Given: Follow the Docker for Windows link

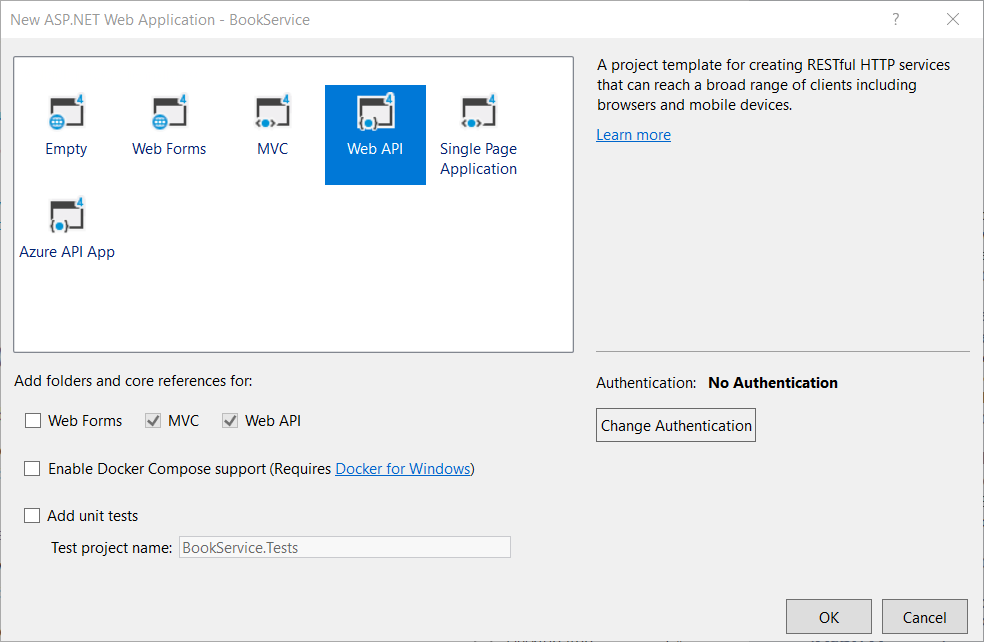Looking at the screenshot, I should [403, 468].
